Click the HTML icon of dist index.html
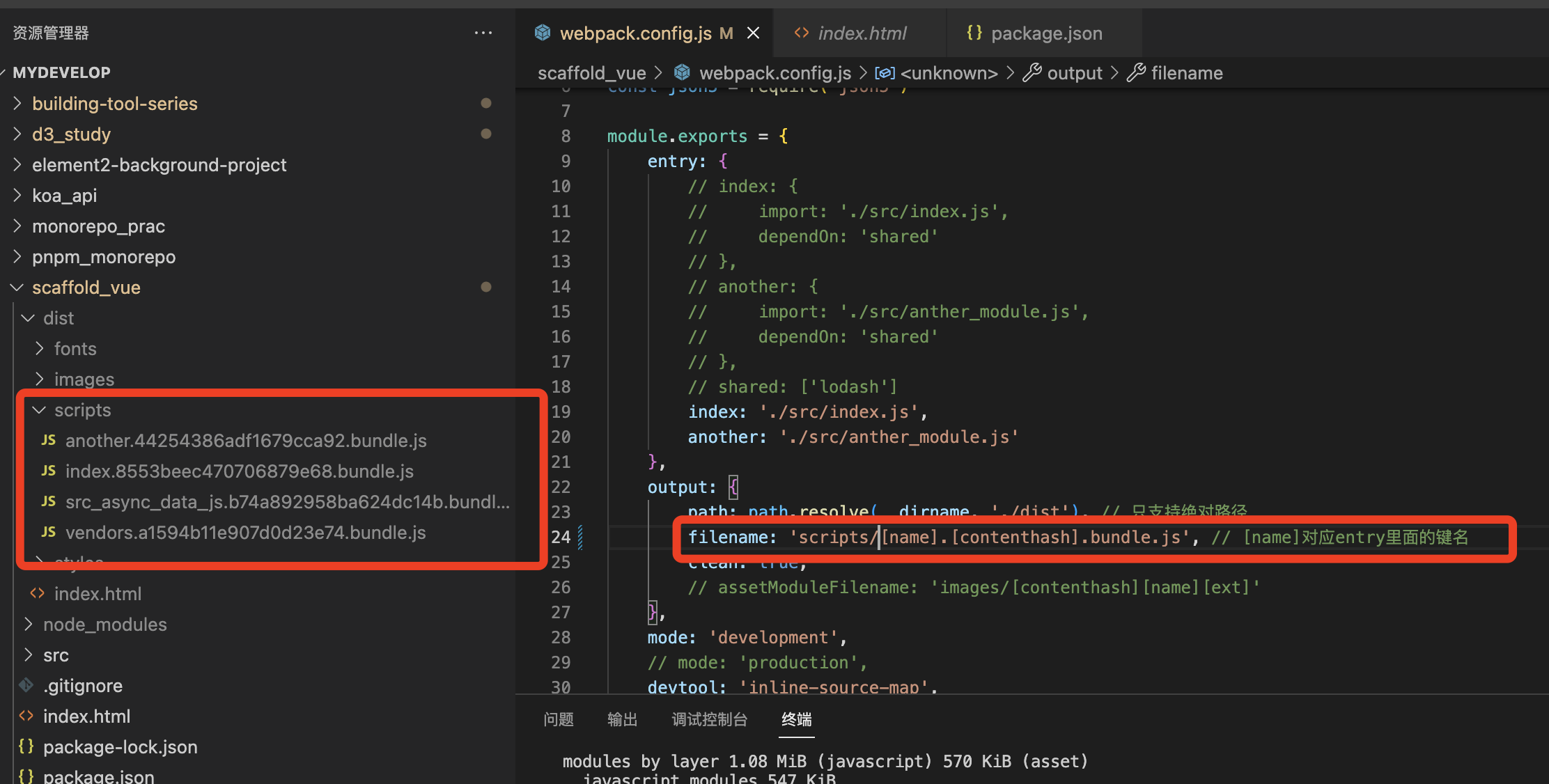 pos(38,593)
